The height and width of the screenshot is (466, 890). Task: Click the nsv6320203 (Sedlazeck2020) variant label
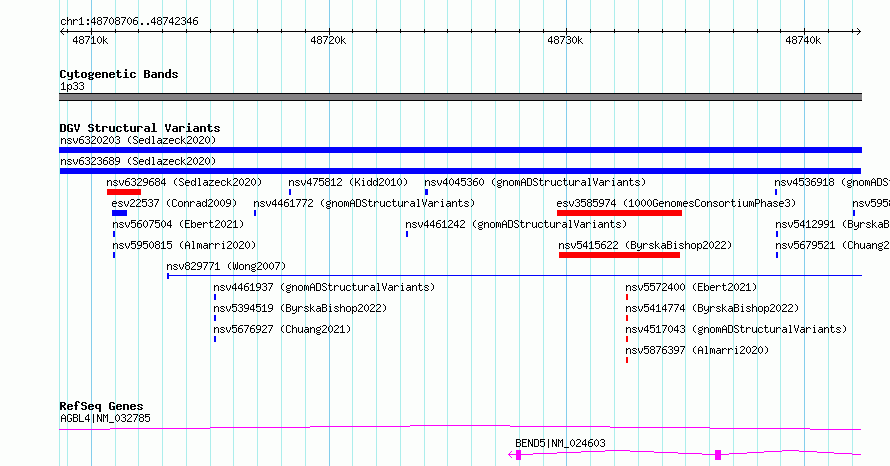point(138,140)
